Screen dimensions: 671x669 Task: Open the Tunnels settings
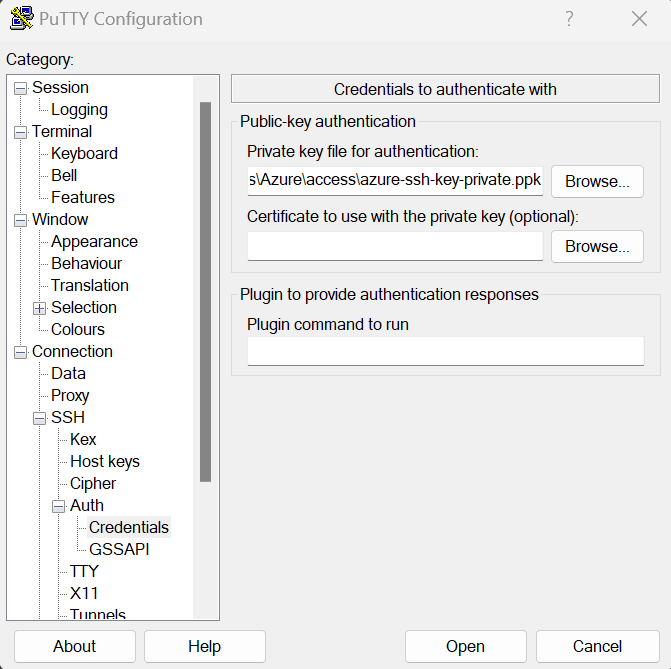[x=98, y=614]
